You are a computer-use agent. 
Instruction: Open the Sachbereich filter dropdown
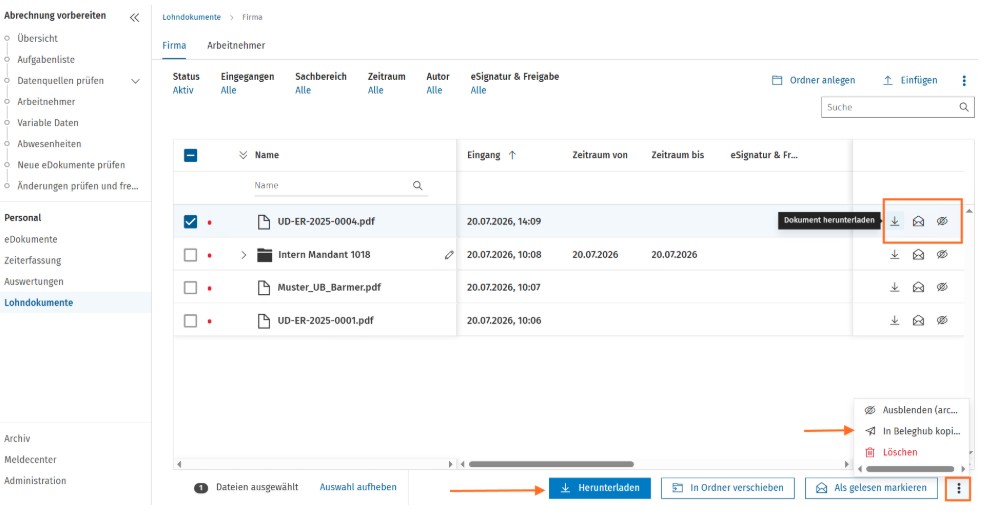coord(321,83)
